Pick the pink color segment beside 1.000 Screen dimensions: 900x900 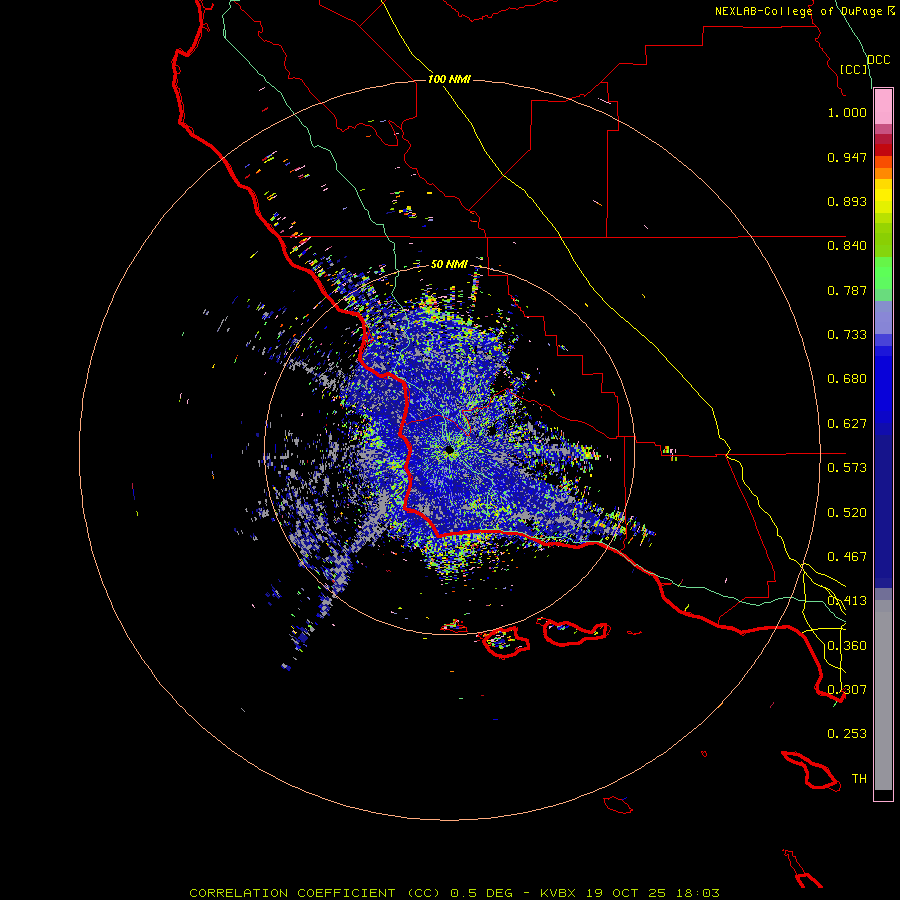883,107
